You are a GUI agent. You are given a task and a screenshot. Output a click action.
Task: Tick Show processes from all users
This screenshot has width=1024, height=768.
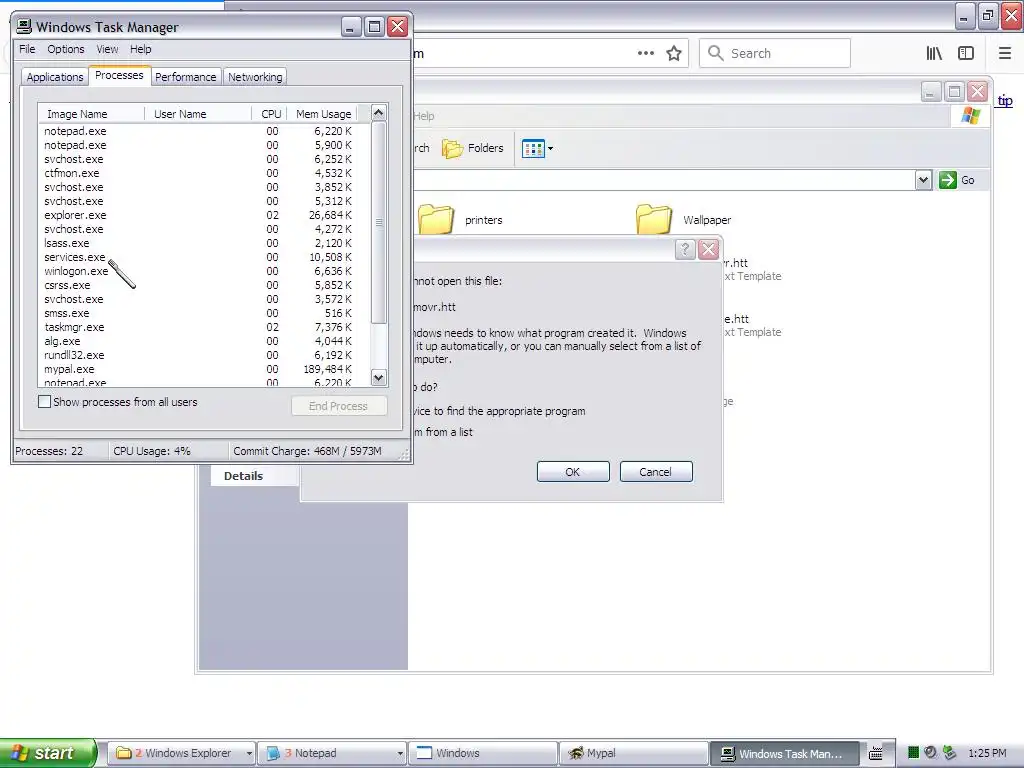click(x=44, y=402)
